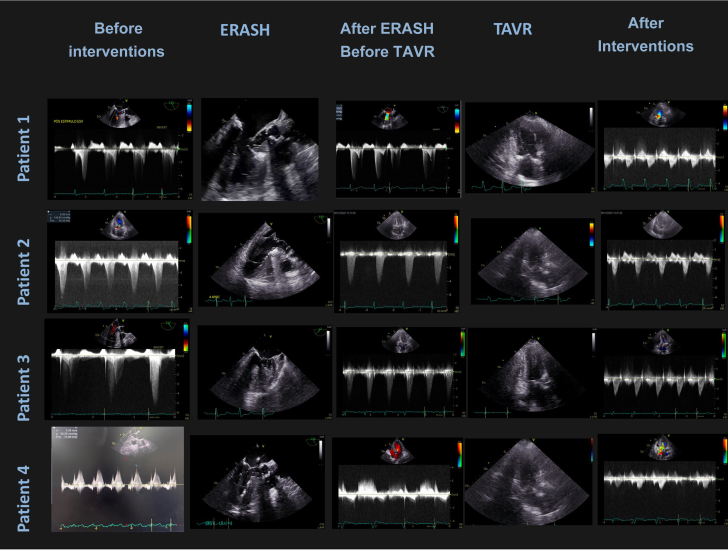Open Patient 4 TAVR echo image
Image resolution: width=728 pixels, height=550 pixels.
pos(529,482)
